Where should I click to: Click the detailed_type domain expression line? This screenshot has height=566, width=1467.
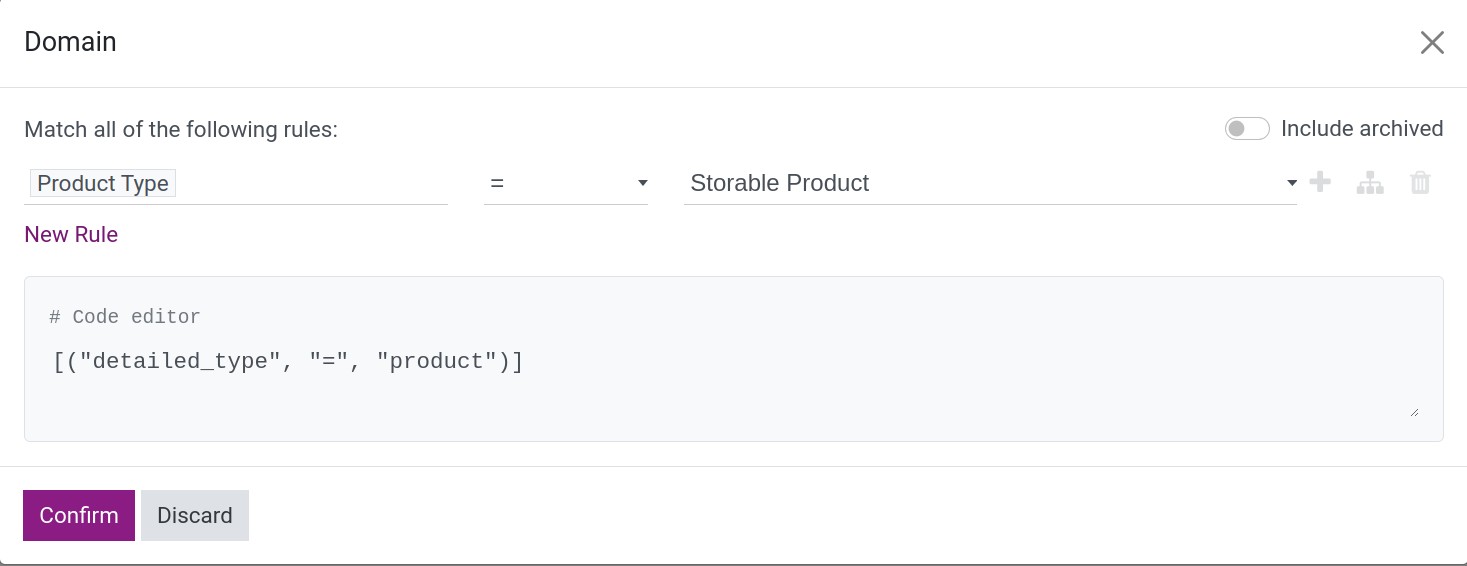coord(288,361)
